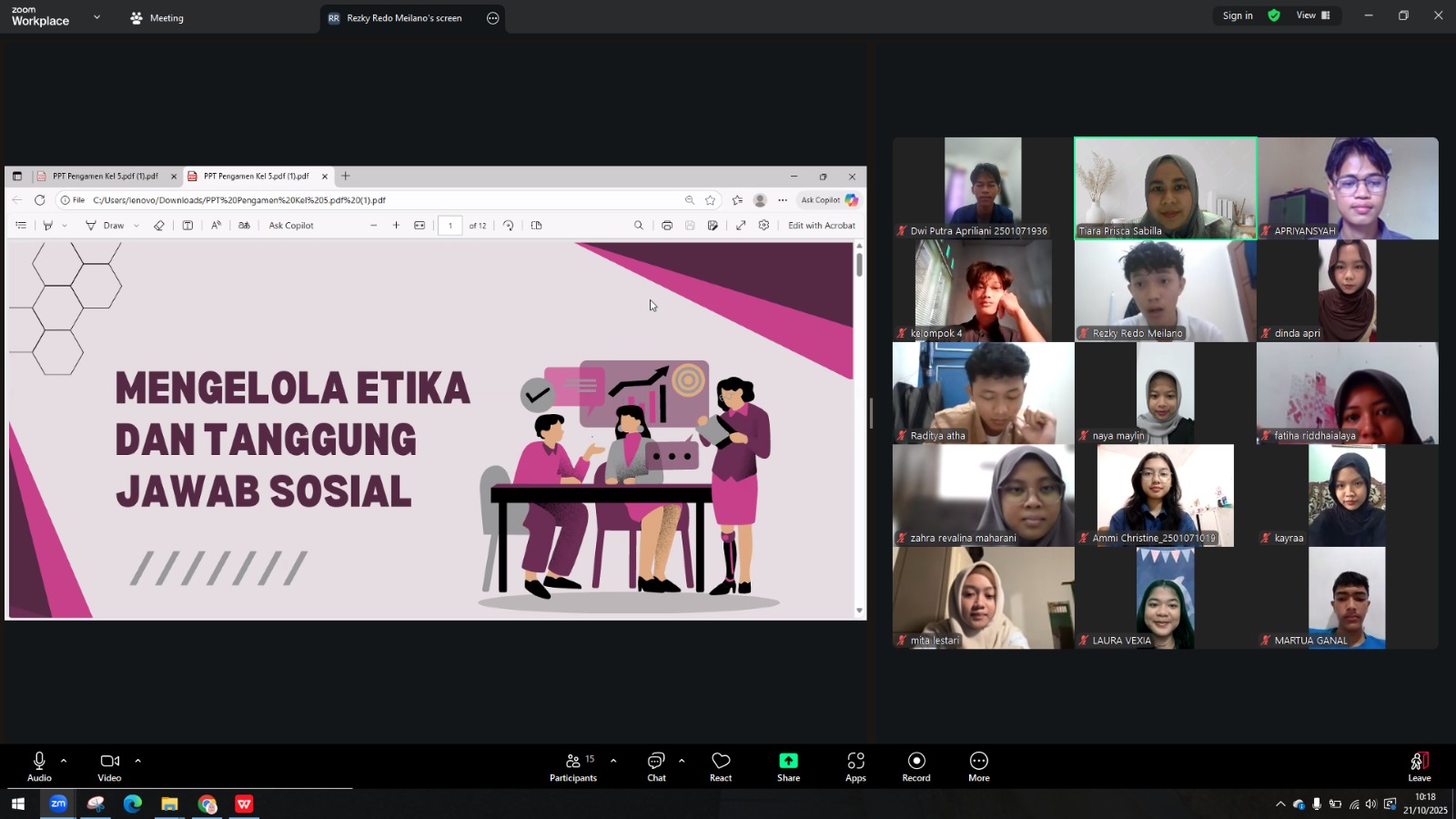The height and width of the screenshot is (819, 1456).
Task: Toggle microphone with the Audio button
Action: [x=39, y=766]
